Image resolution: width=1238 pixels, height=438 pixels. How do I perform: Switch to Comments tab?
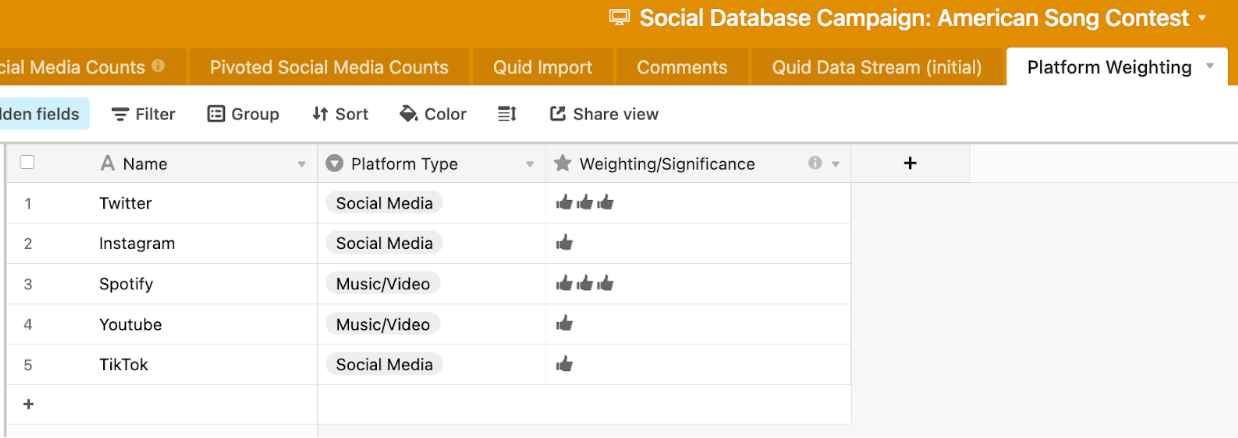682,67
